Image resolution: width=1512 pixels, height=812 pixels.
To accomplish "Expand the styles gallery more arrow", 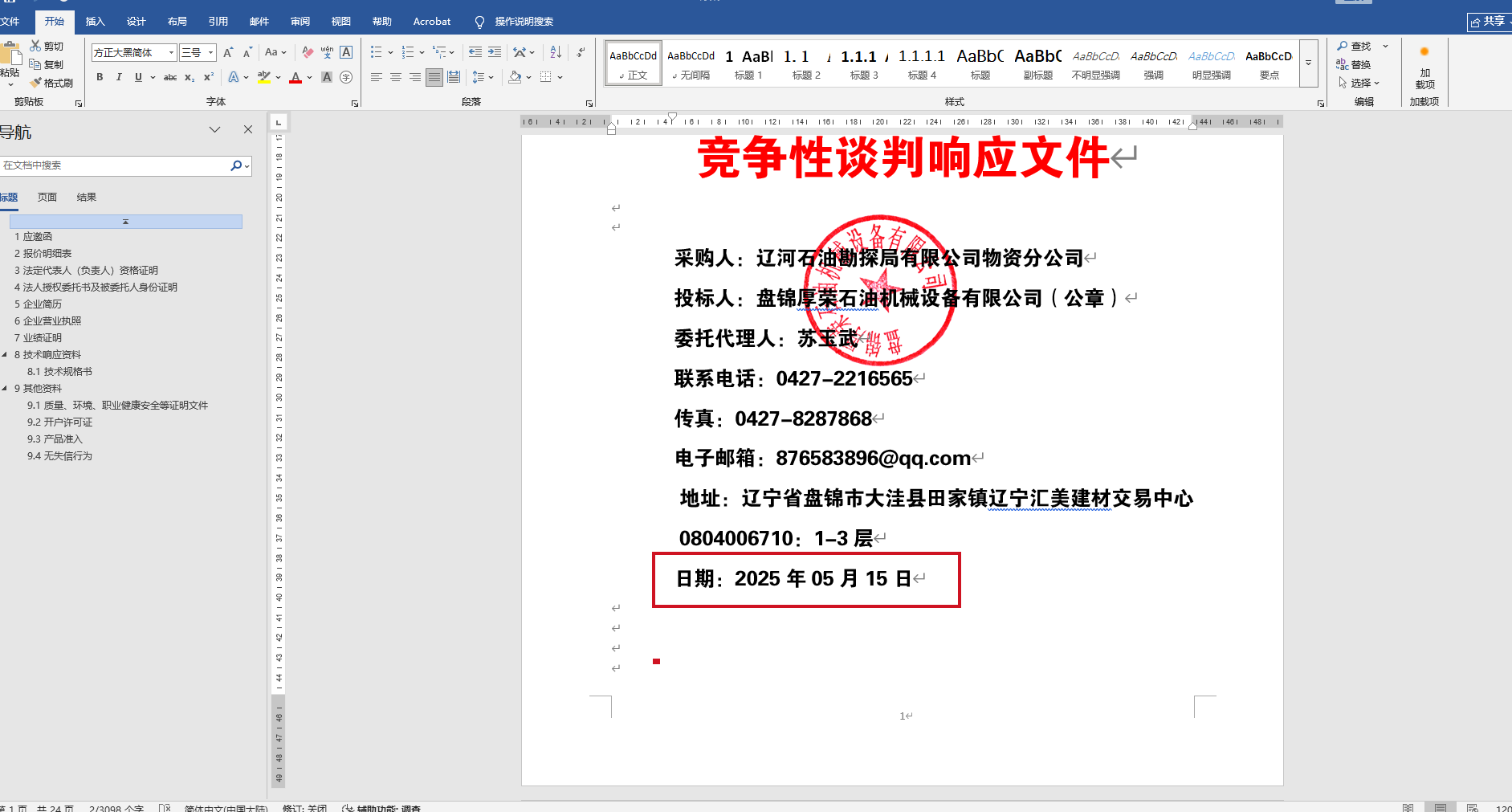I will pyautogui.click(x=1308, y=63).
